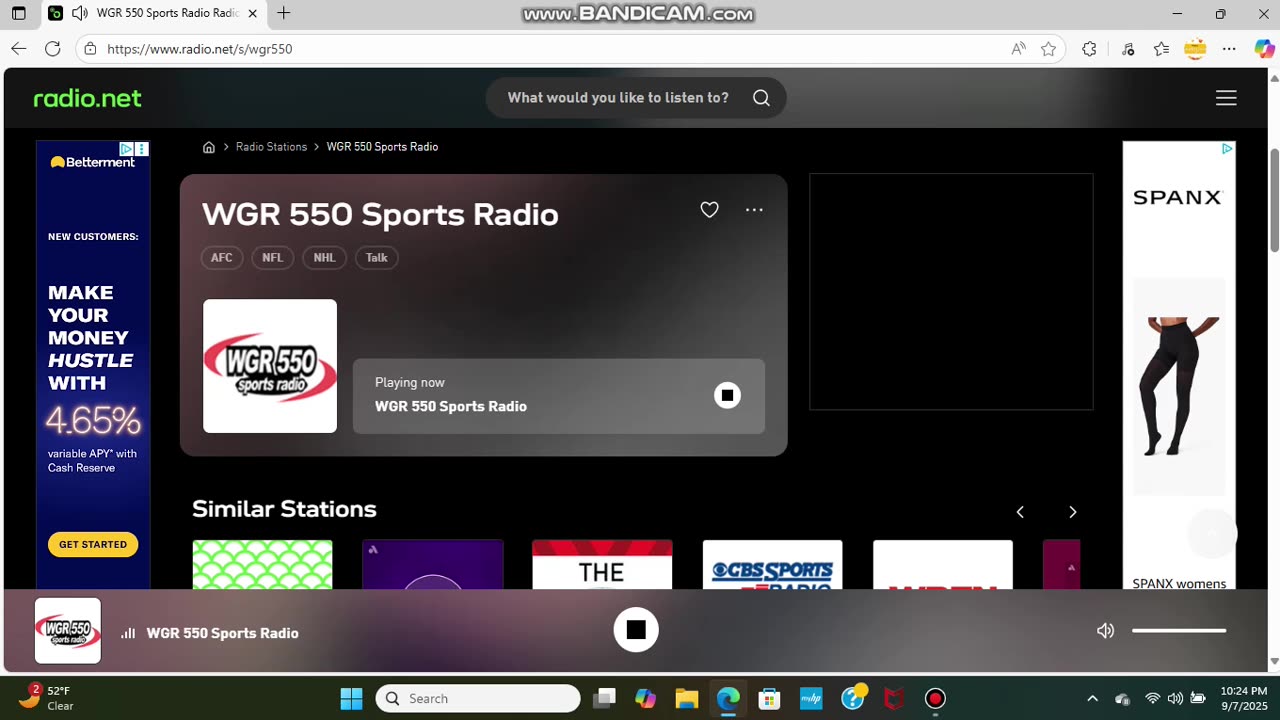Show previous similar stations arrow
1280x720 pixels.
[x=1020, y=512]
